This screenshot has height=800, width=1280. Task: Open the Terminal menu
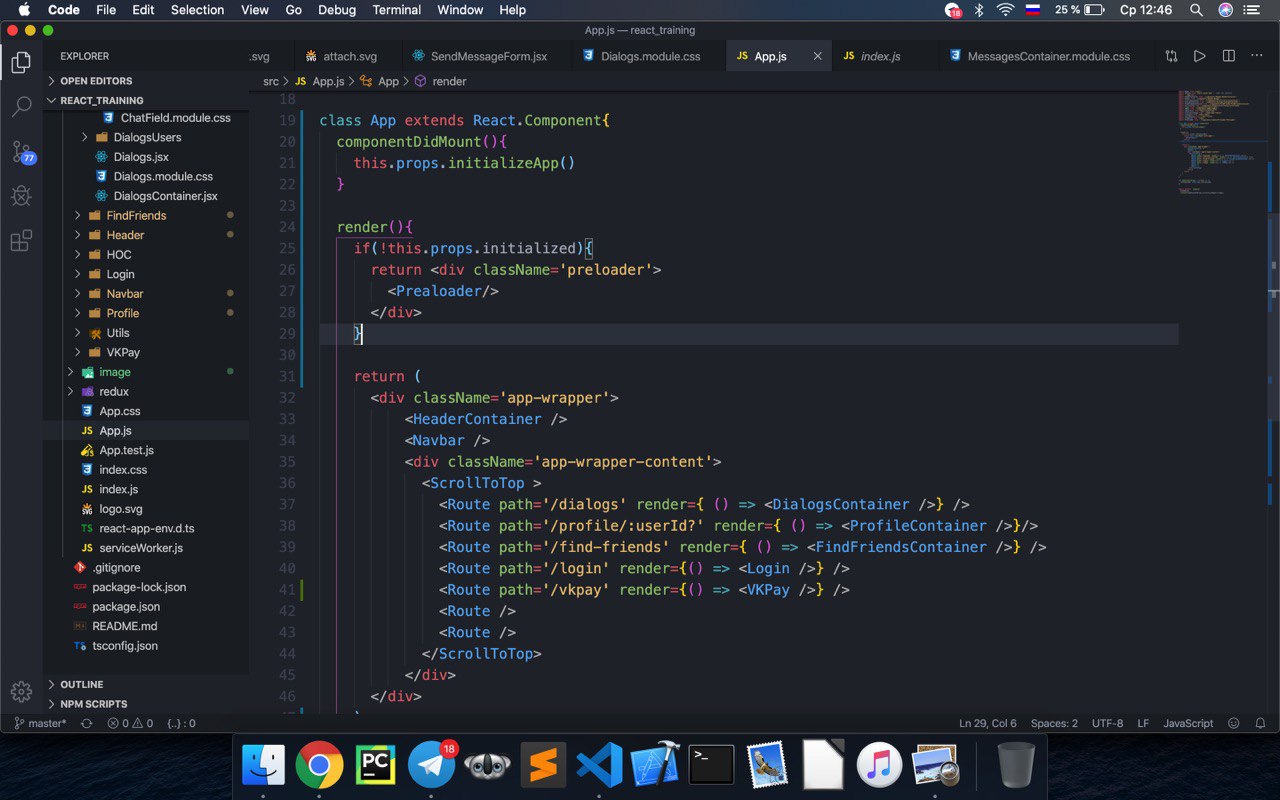396,10
